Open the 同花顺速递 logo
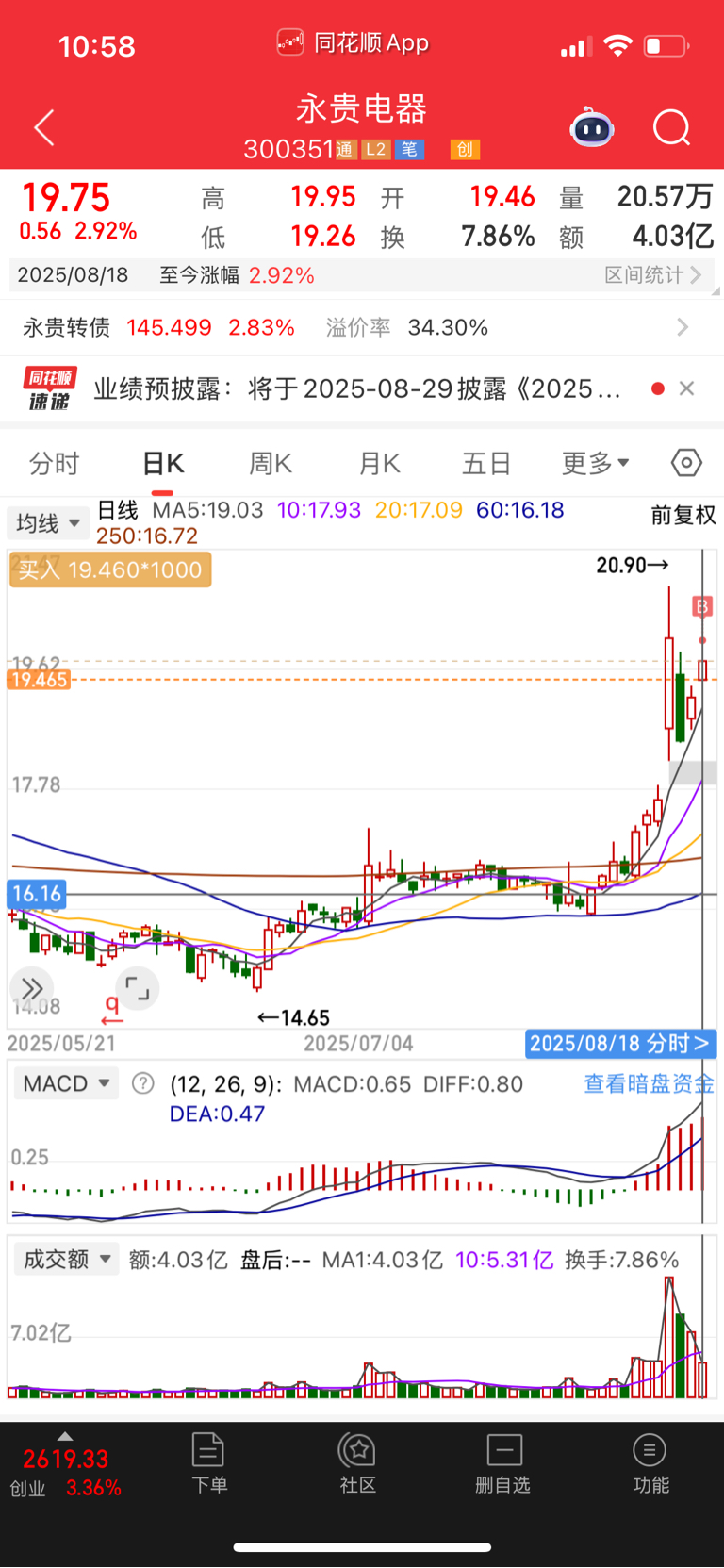The height and width of the screenshot is (1568, 724). [x=50, y=389]
